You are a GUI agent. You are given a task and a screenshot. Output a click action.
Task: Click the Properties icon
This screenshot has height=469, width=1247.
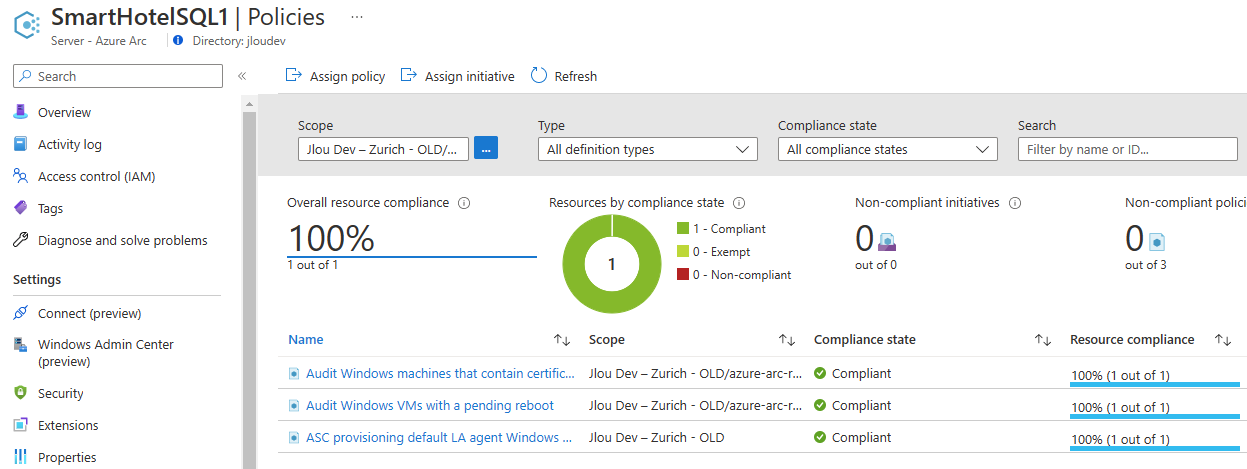point(20,457)
